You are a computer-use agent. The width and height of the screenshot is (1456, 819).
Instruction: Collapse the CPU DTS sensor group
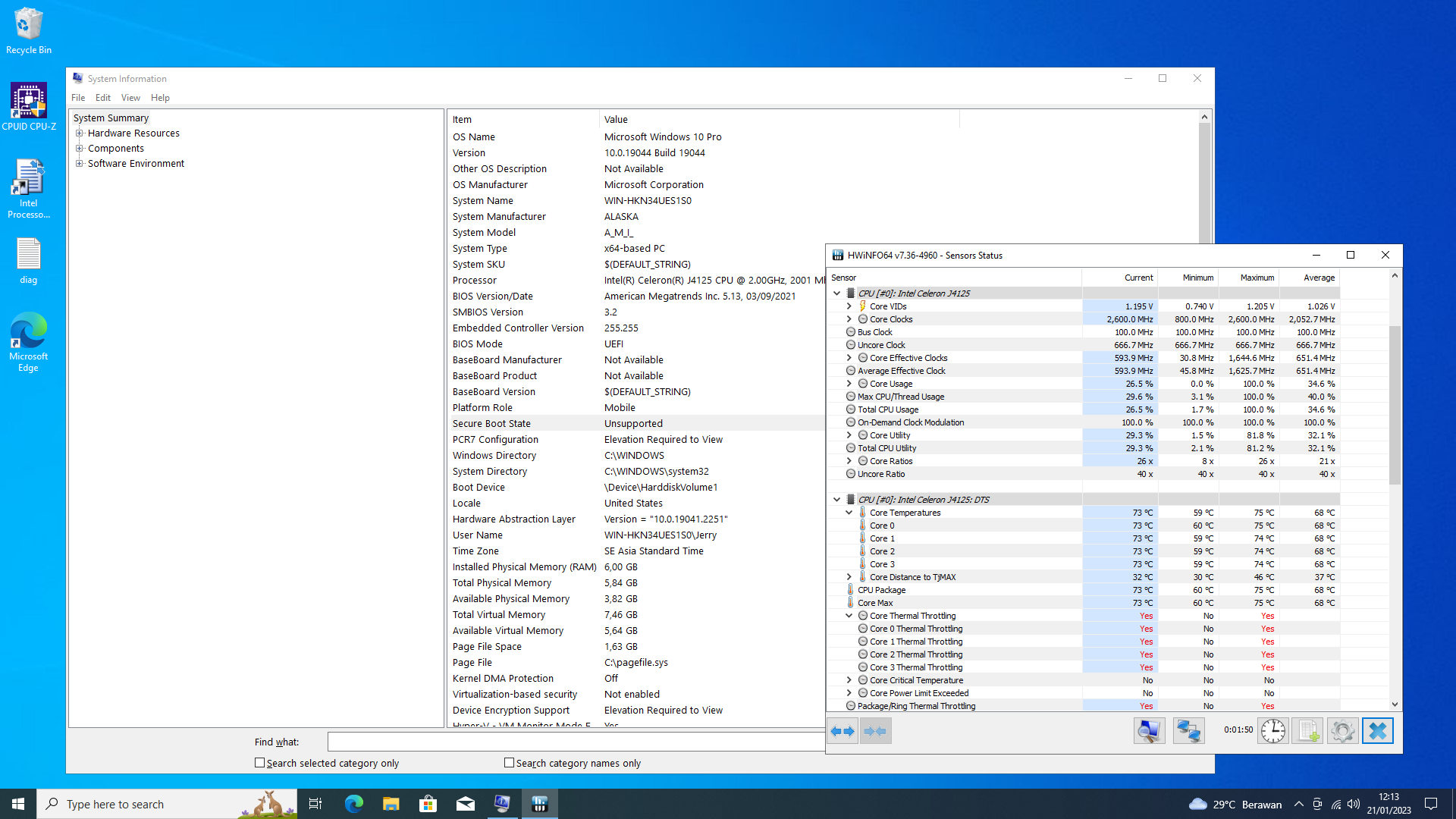tap(836, 500)
